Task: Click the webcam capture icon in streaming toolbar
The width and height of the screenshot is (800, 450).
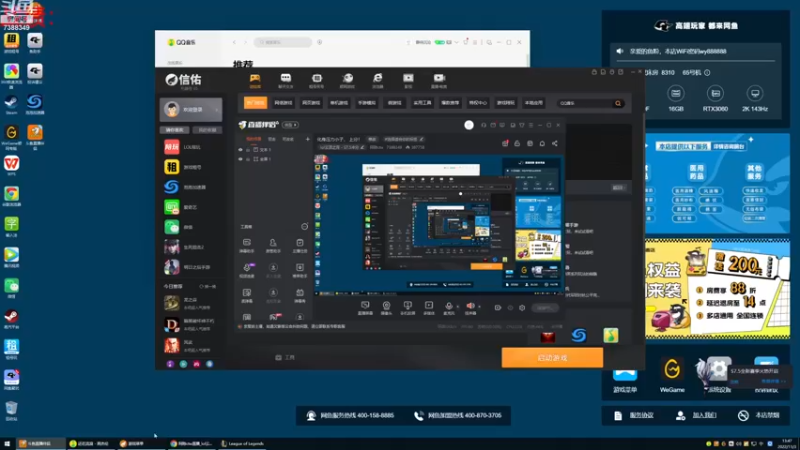Action: 386,306
